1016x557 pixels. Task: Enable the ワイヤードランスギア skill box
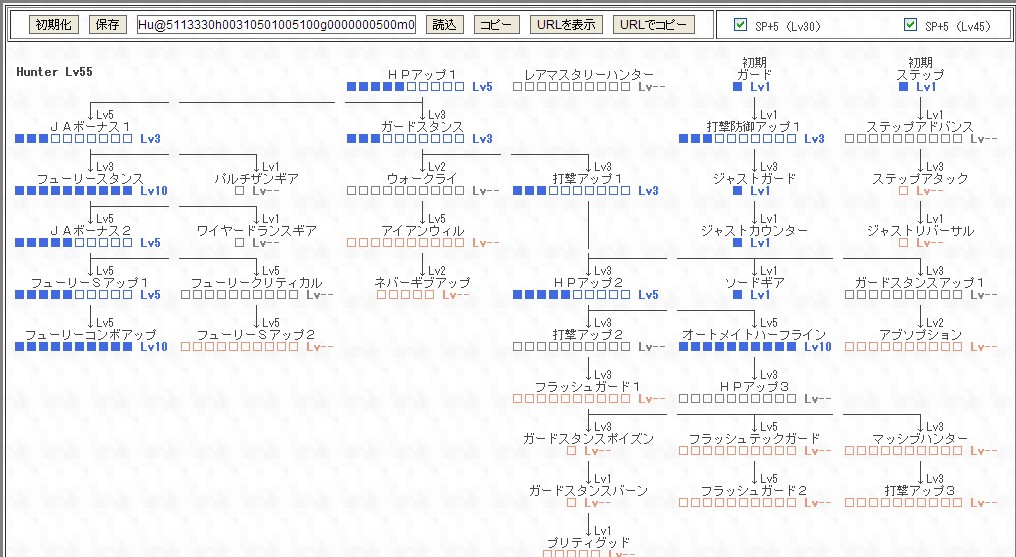239,243
